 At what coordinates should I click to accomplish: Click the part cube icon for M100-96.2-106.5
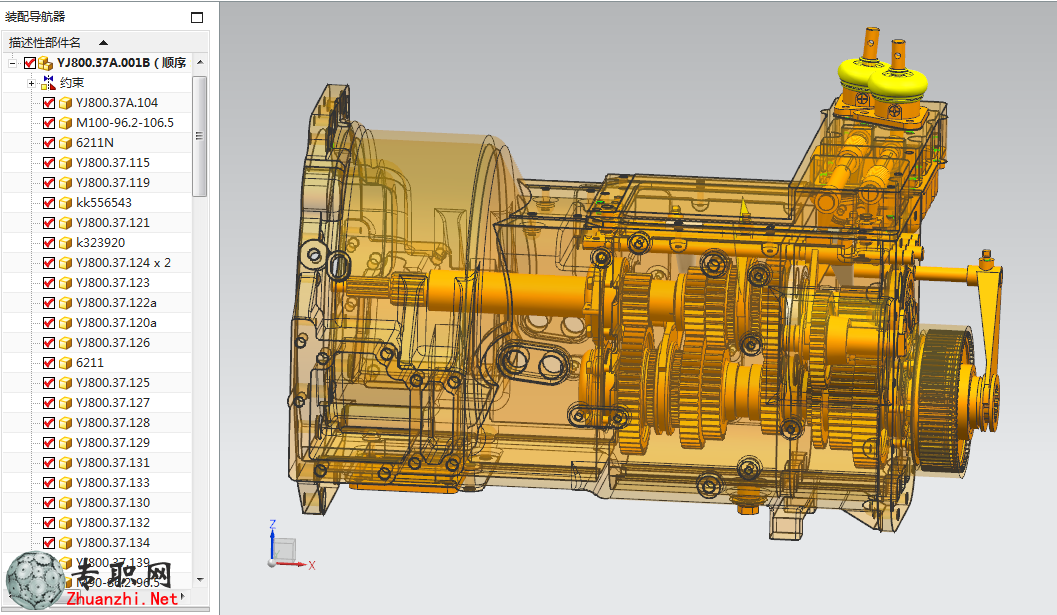pos(65,123)
